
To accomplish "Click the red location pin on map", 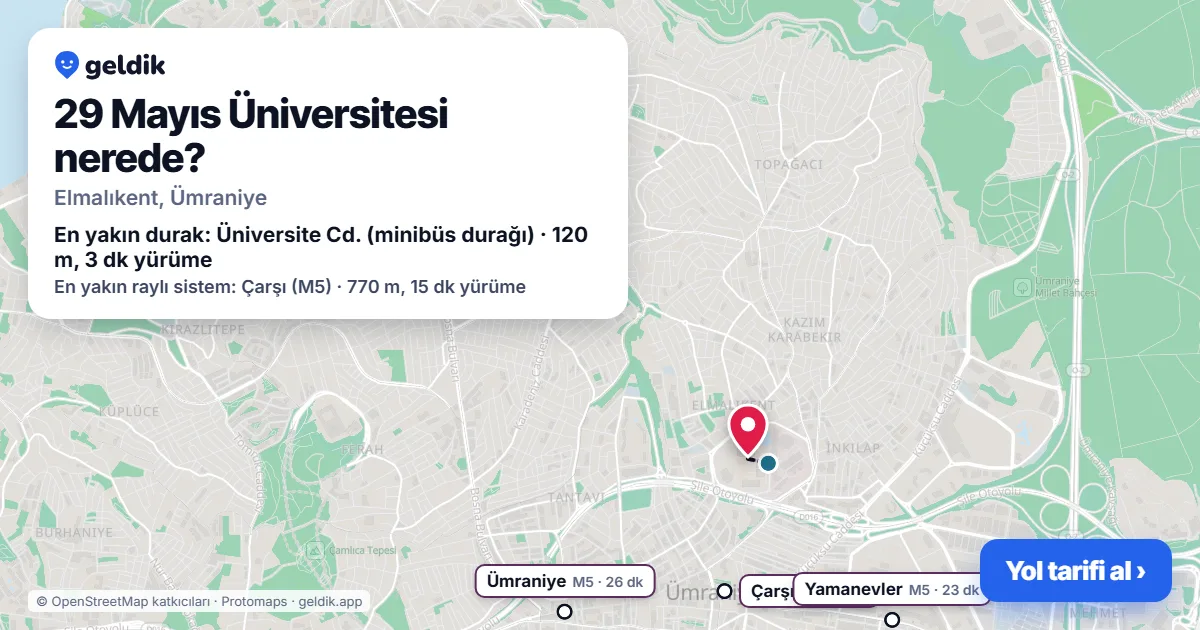I will pos(747,431).
